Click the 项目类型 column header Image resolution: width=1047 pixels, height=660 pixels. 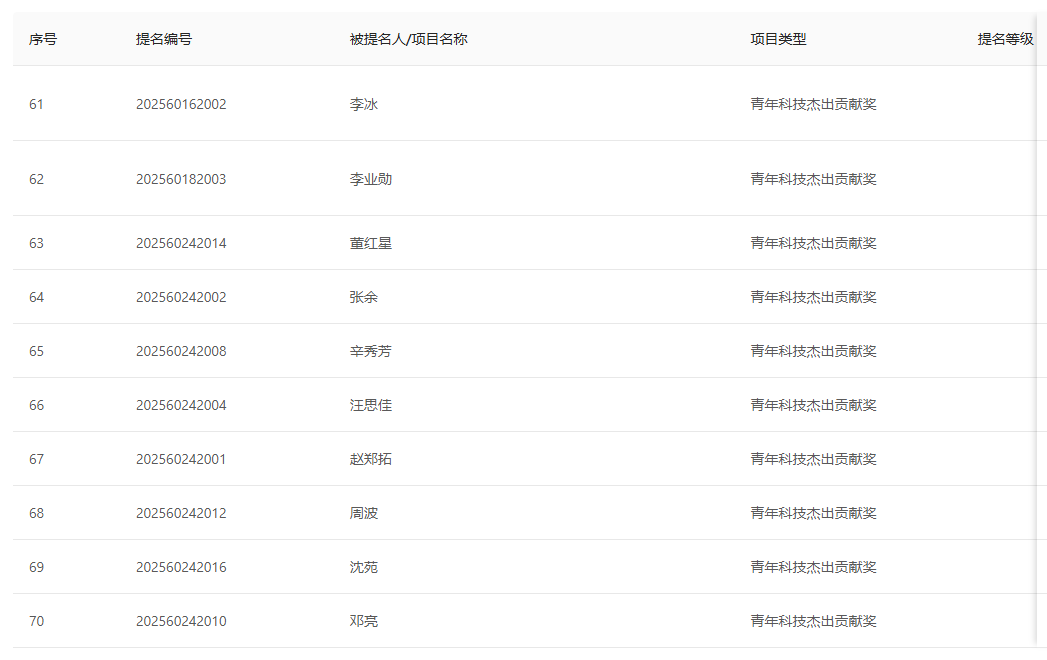[x=778, y=39]
